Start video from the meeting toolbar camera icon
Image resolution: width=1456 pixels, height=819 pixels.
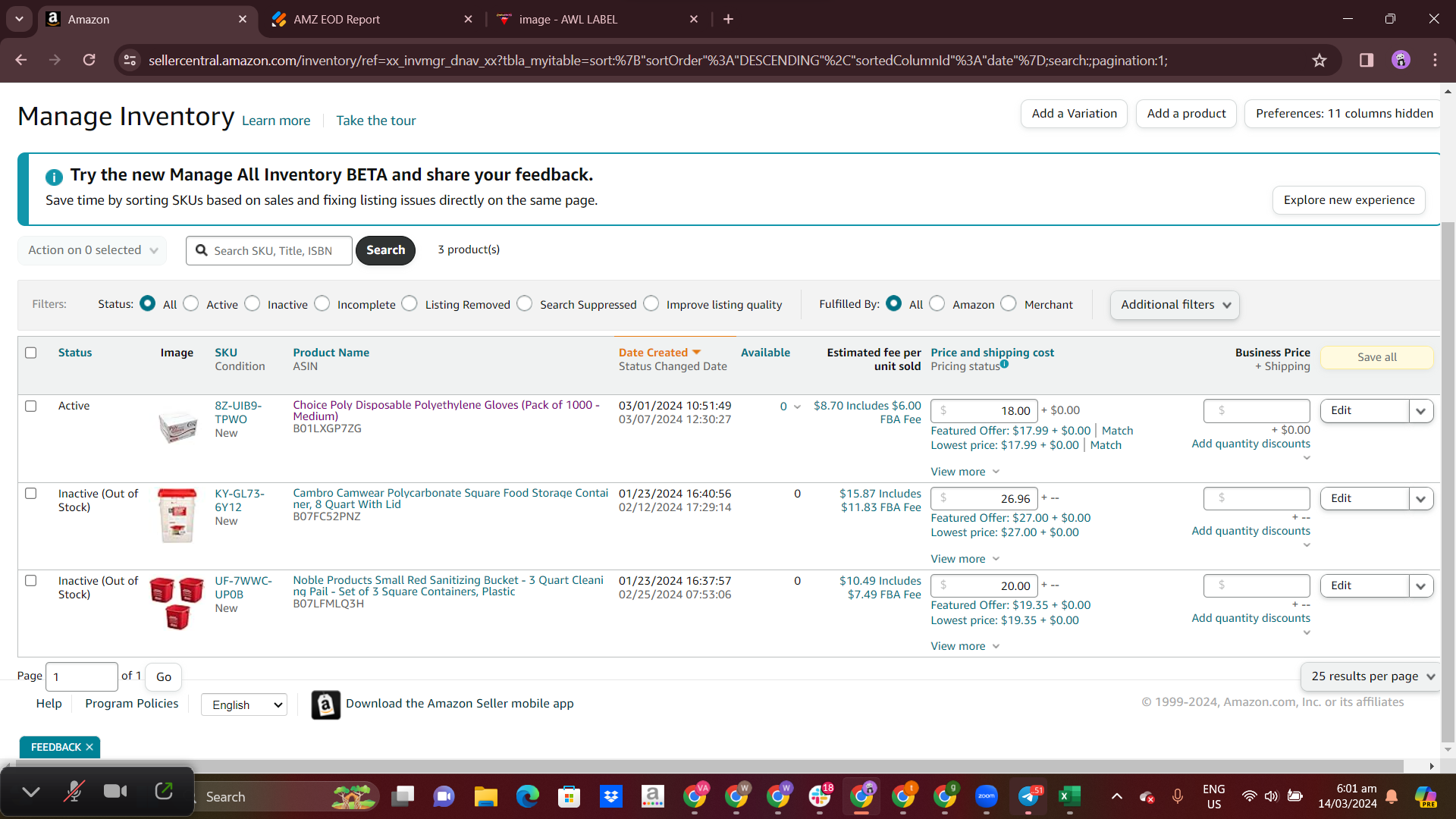(115, 792)
